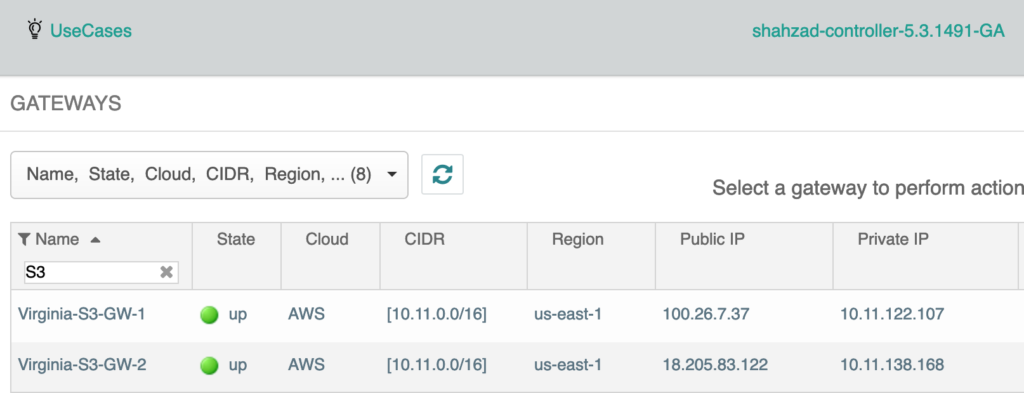Click us-east-1 region for Virginia-S3-GW-1
This screenshot has height=393, width=1024.
pos(568,314)
